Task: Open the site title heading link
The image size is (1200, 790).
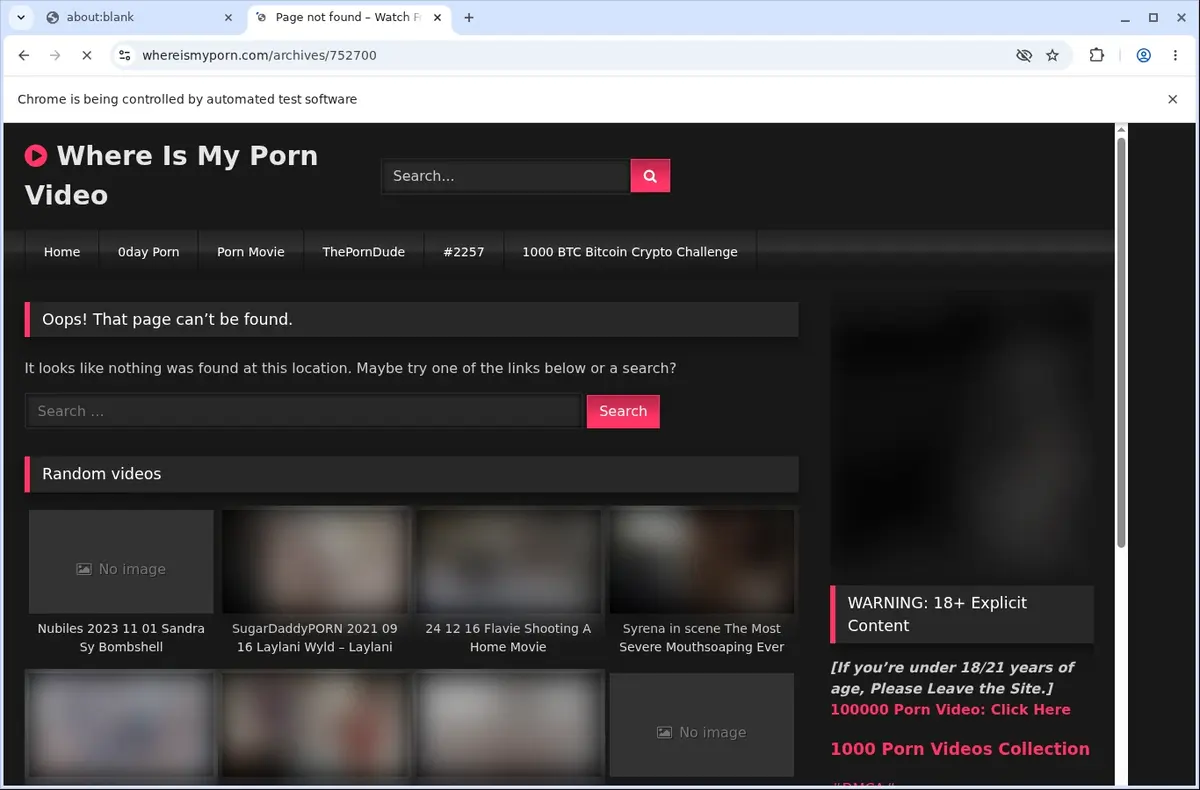Action: tap(171, 175)
